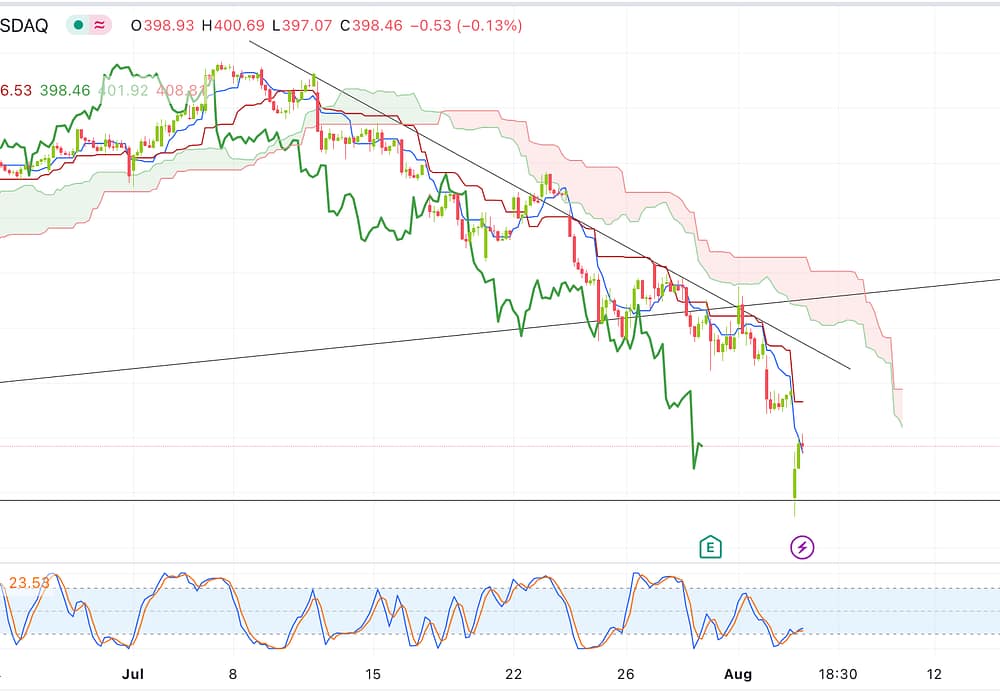The image size is (1000, 700).
Task: Click the green earnings 'E' marker
Action: point(709,547)
